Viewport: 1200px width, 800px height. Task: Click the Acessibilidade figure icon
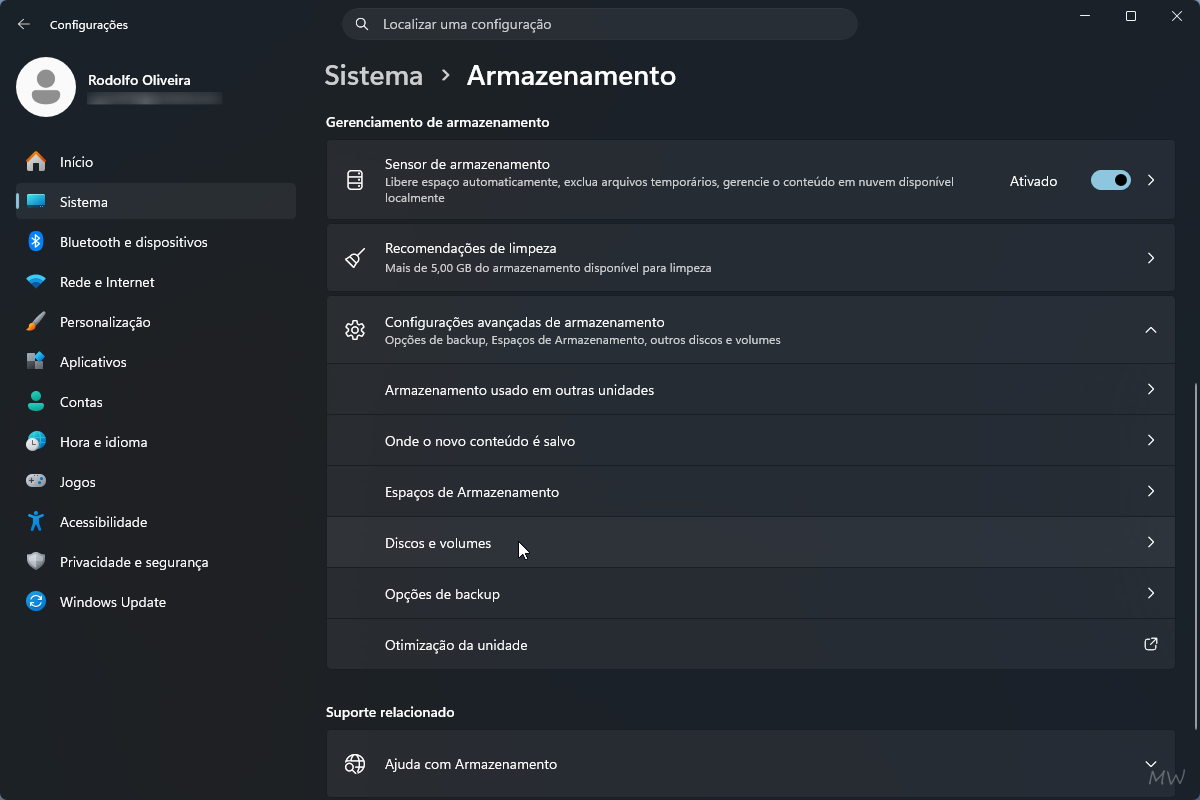(x=36, y=522)
